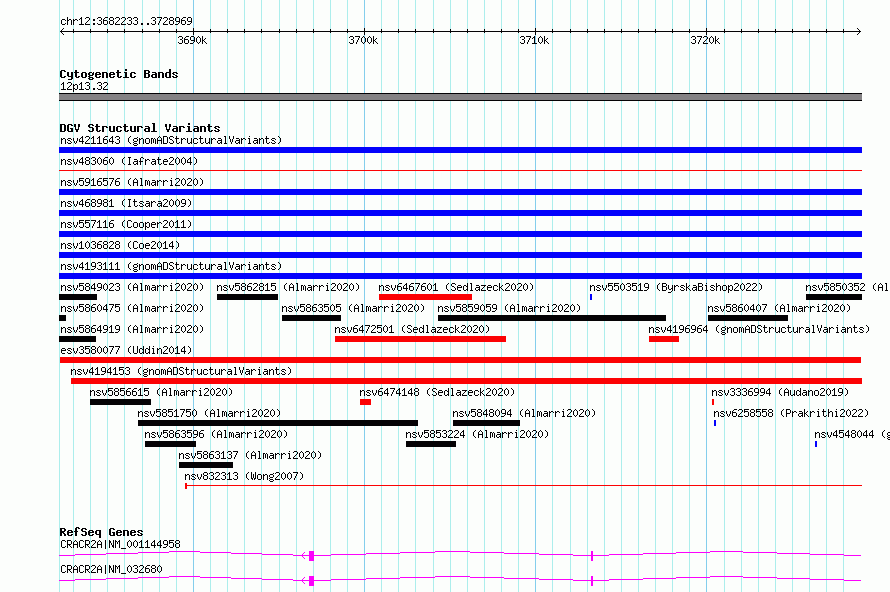This screenshot has width=890, height=592.
Task: Click the nsv5864919 Almarri2020 label
Action: pos(132,329)
